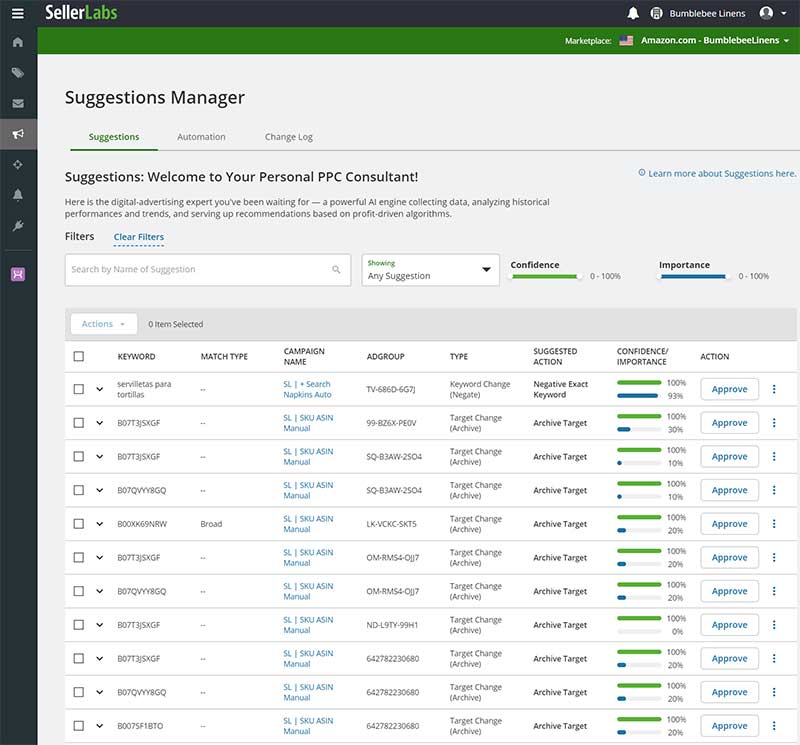Image resolution: width=800 pixels, height=745 pixels.
Task: Click the US flag marketplace icon
Action: click(626, 40)
